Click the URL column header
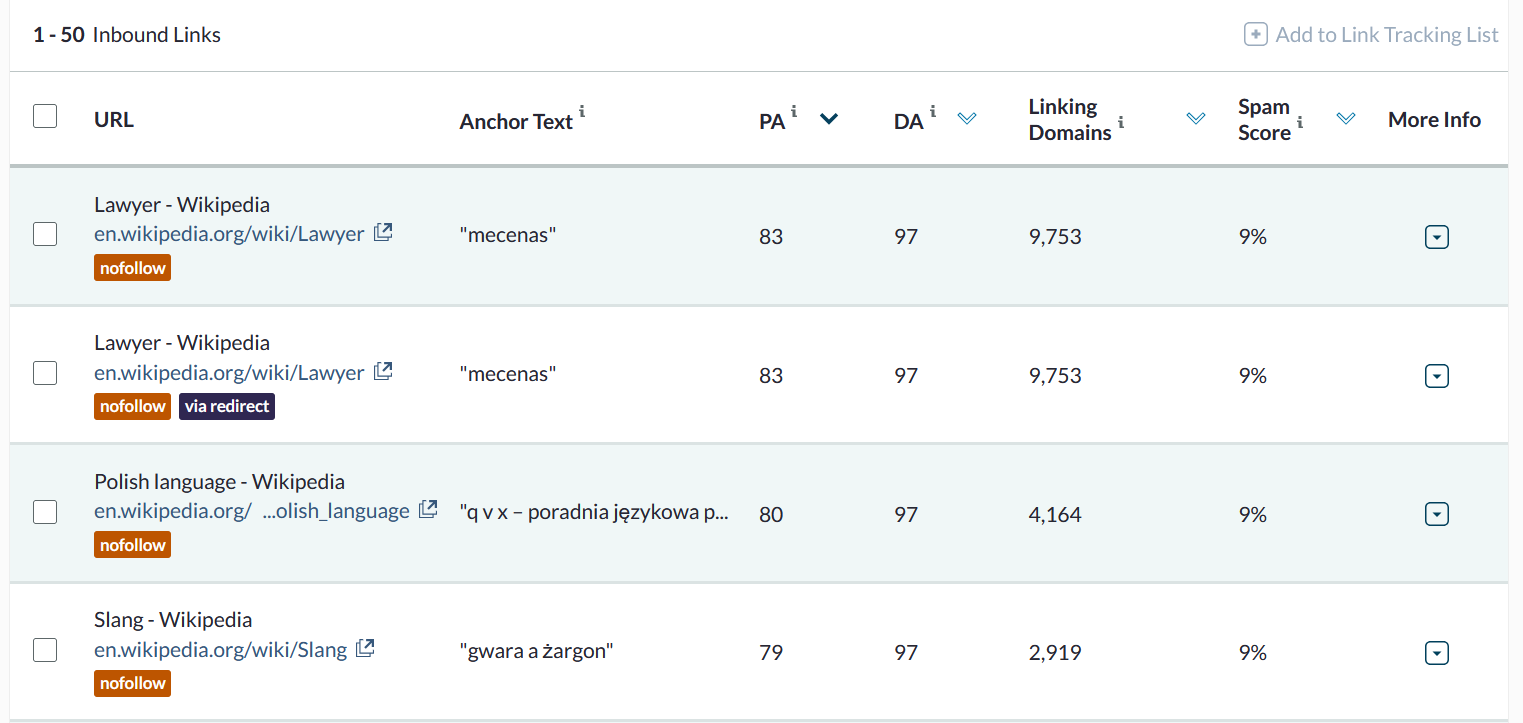1523x723 pixels. click(114, 120)
